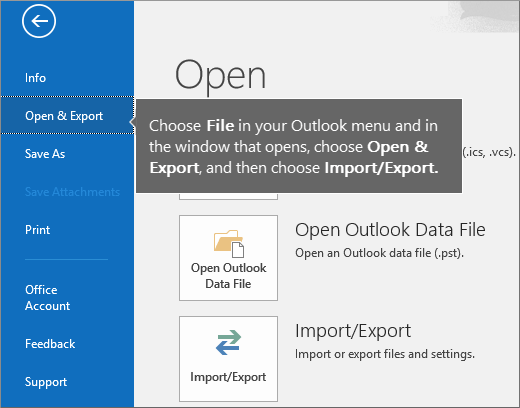The height and width of the screenshot is (408, 520).
Task: Open the Support page
Action: tap(46, 382)
